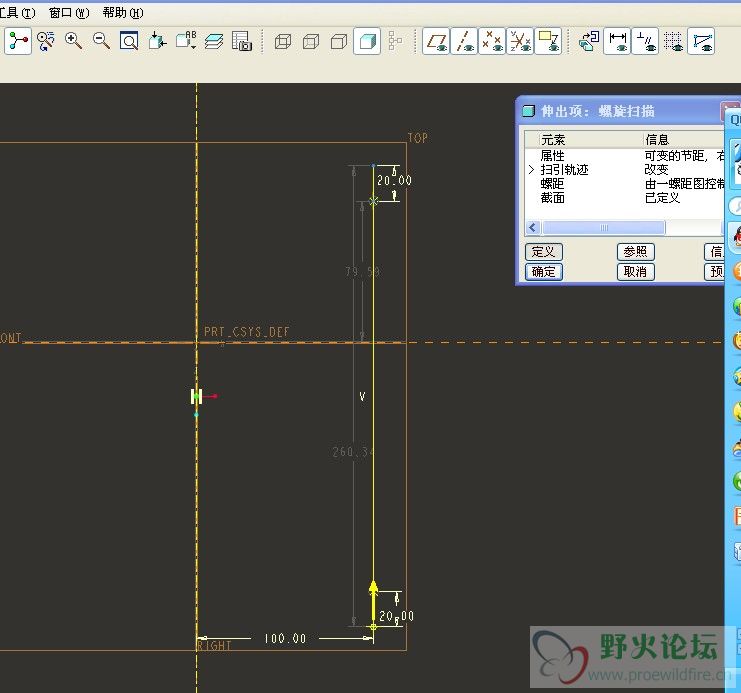Select the 100.00 horizontal dimension
Screen dimensions: 741x693
[285, 639]
